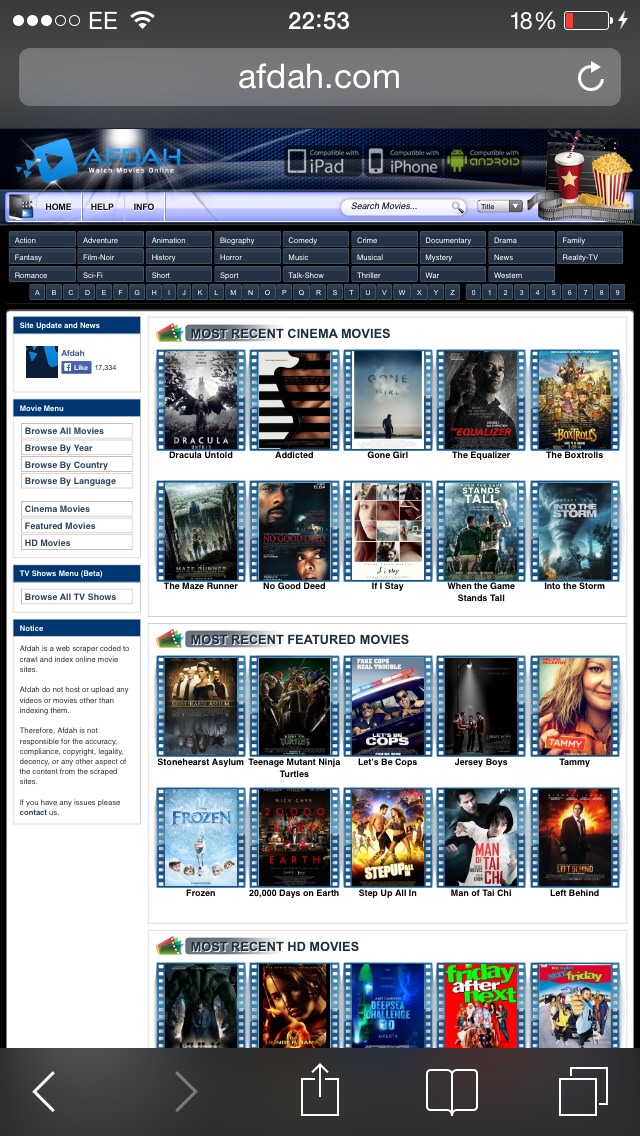Open Addicted movie poster
This screenshot has height=1136, width=640.
294,400
